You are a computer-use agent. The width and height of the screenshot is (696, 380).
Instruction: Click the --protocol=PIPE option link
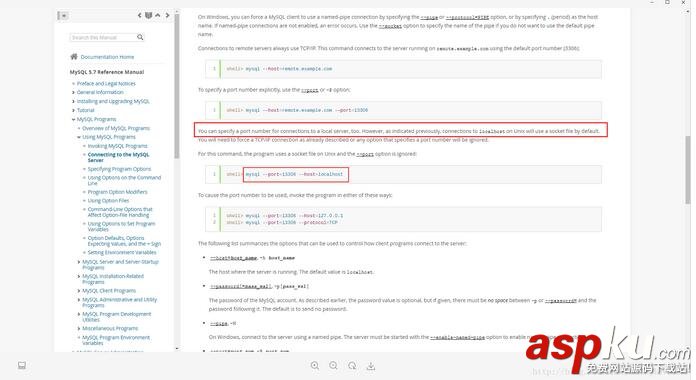pos(467,17)
